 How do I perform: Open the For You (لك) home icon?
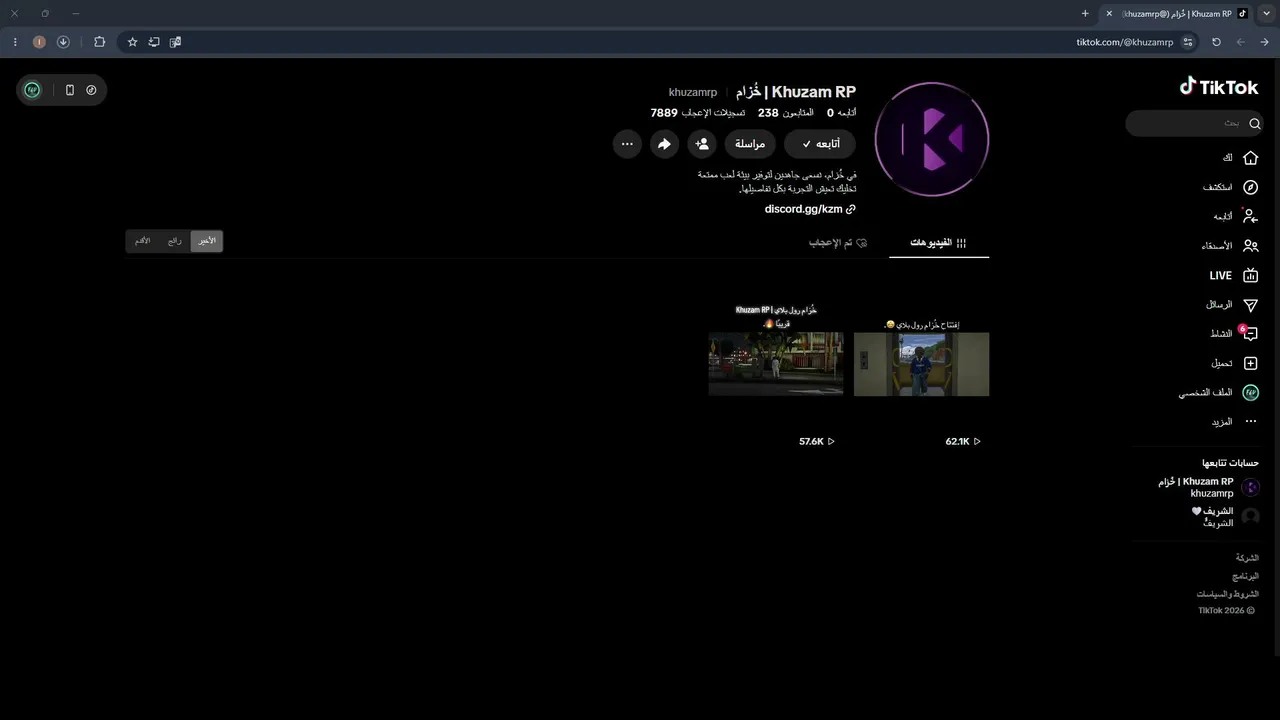point(1250,158)
